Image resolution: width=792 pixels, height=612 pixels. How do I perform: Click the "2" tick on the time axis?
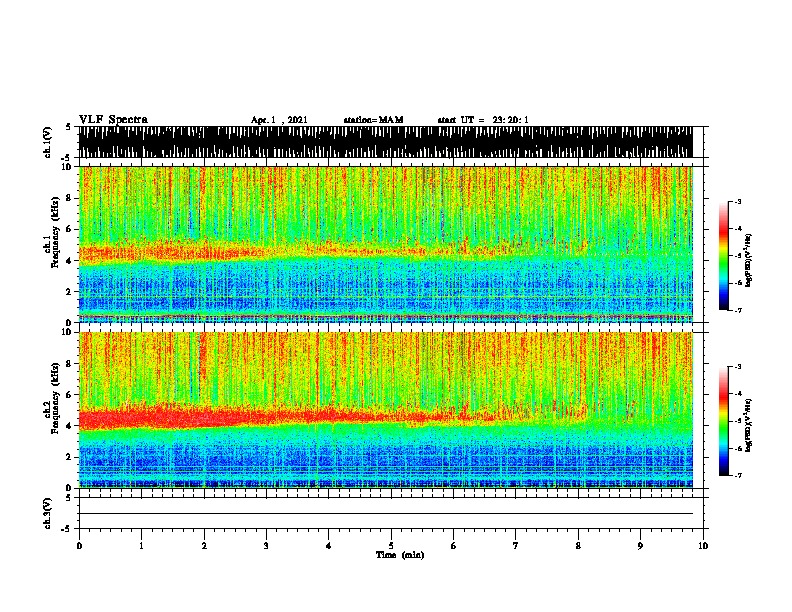coord(204,546)
